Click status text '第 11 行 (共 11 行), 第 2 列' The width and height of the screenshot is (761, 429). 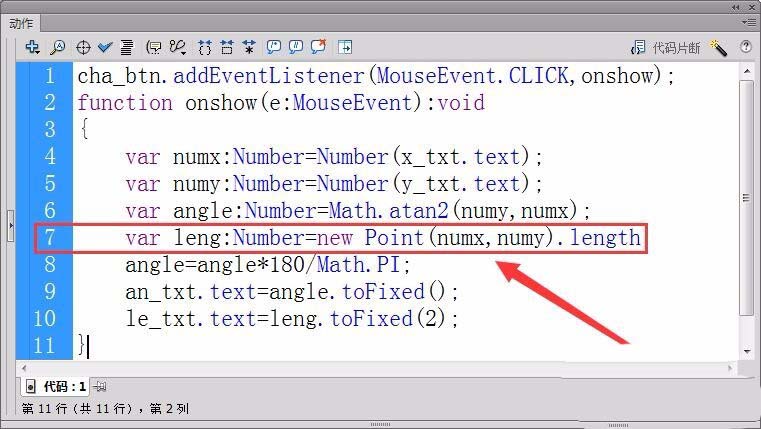pos(105,409)
